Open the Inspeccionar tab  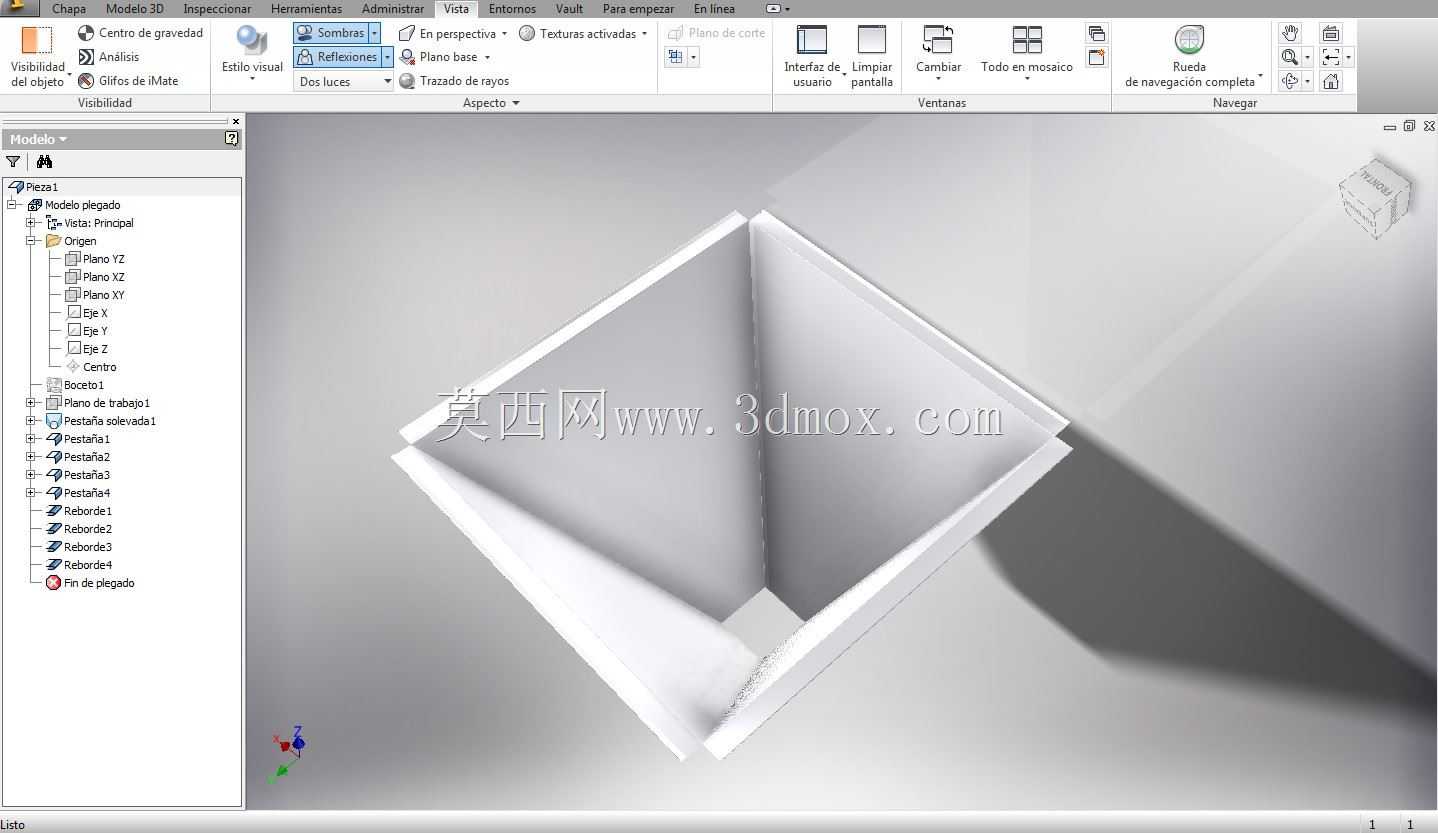tap(217, 9)
